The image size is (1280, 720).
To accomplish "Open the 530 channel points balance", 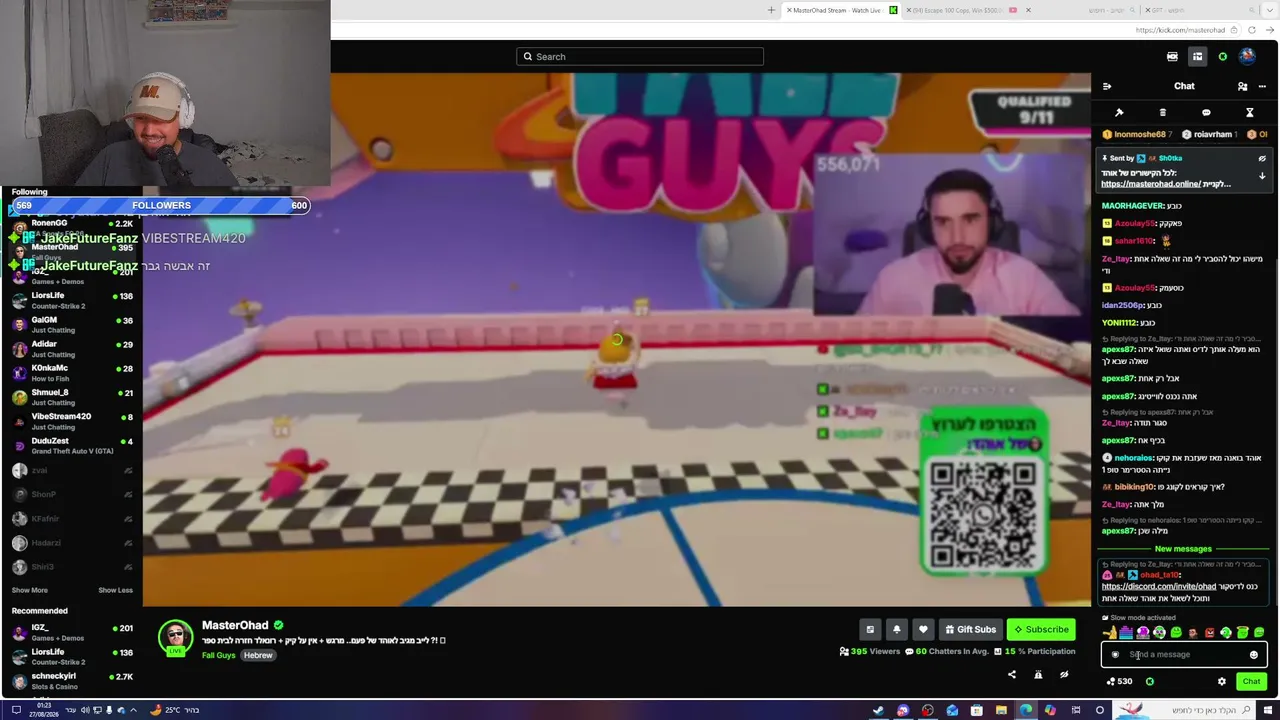I will pyautogui.click(x=1119, y=682).
